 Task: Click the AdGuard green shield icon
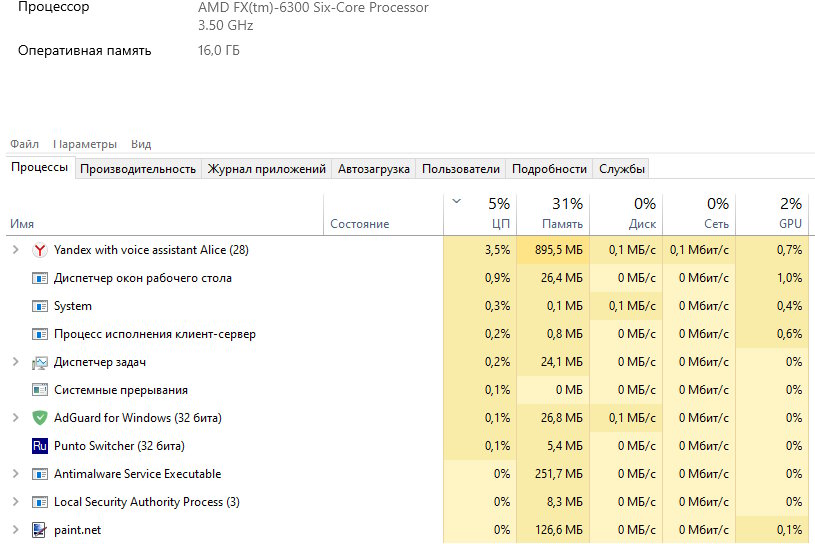tap(40, 418)
